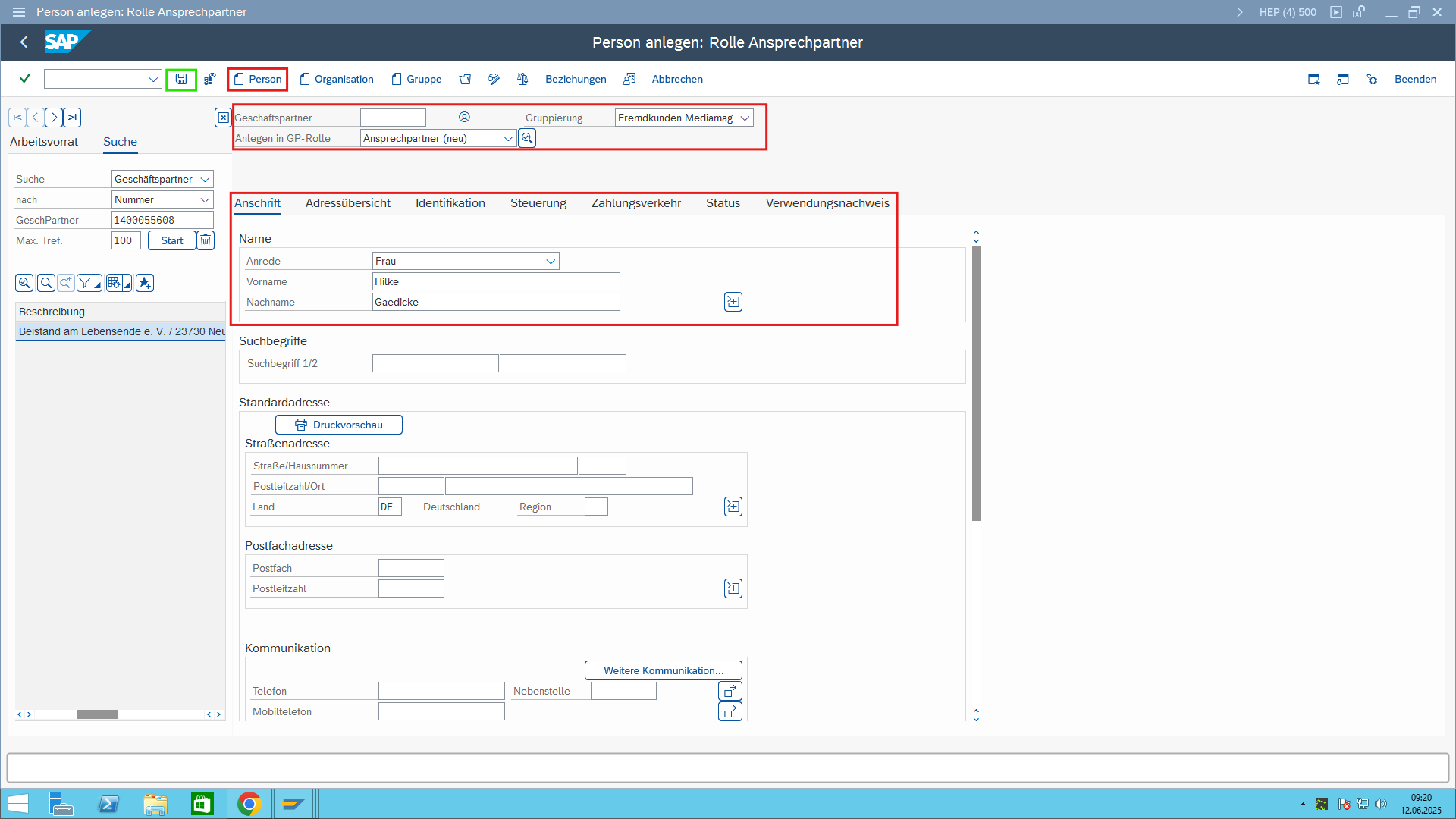
Task: Switch to the Identifikation tab
Action: (450, 203)
